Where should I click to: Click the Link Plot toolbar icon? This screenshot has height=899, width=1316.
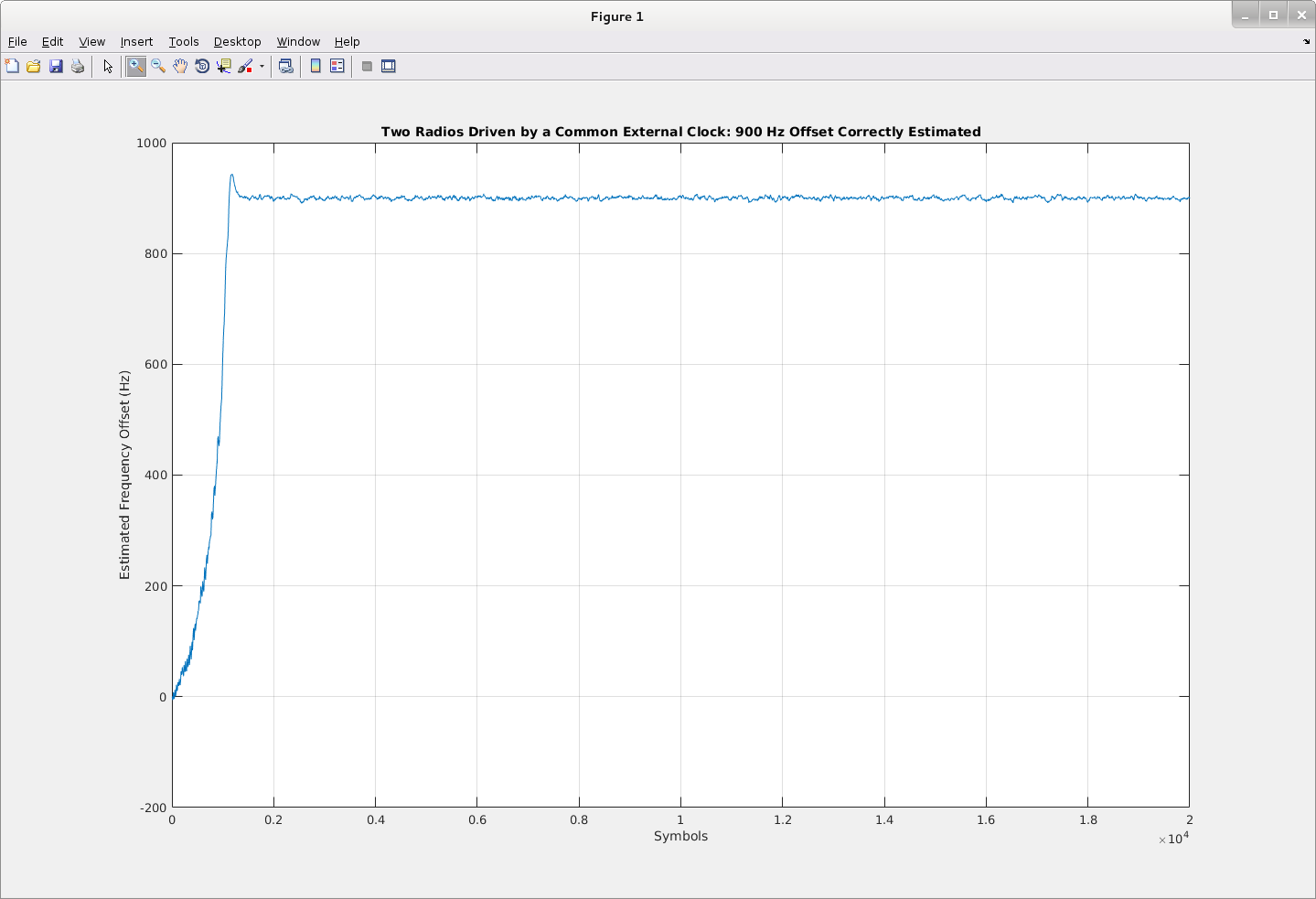point(286,66)
